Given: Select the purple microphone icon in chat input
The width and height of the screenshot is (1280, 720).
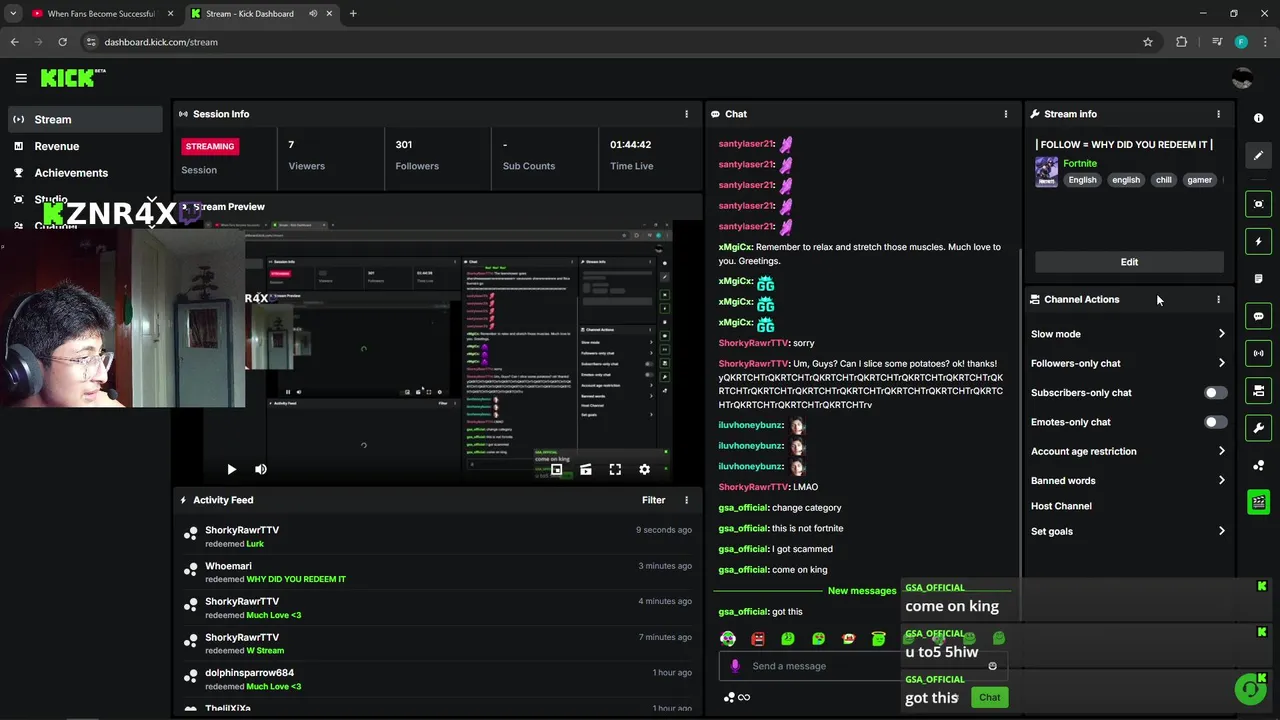Looking at the screenshot, I should point(735,666).
